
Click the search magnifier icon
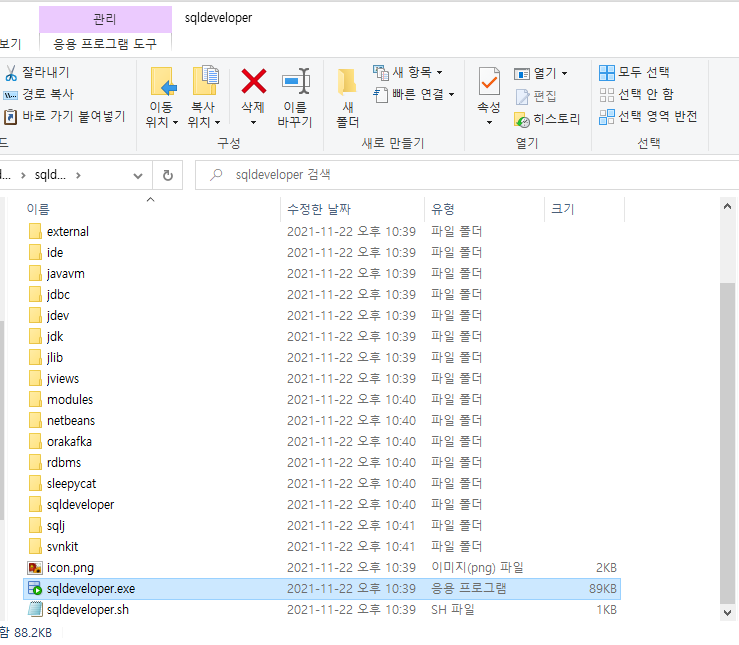coord(216,175)
